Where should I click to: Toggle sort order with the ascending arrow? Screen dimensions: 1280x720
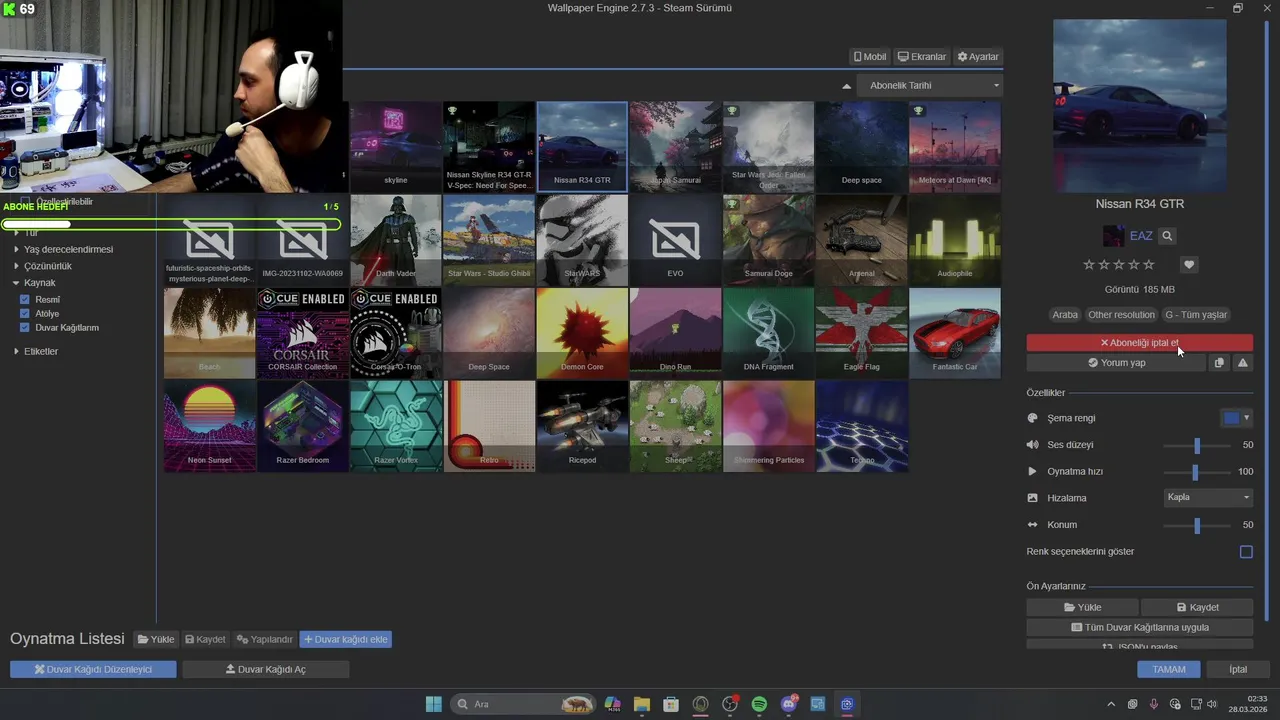click(x=847, y=86)
